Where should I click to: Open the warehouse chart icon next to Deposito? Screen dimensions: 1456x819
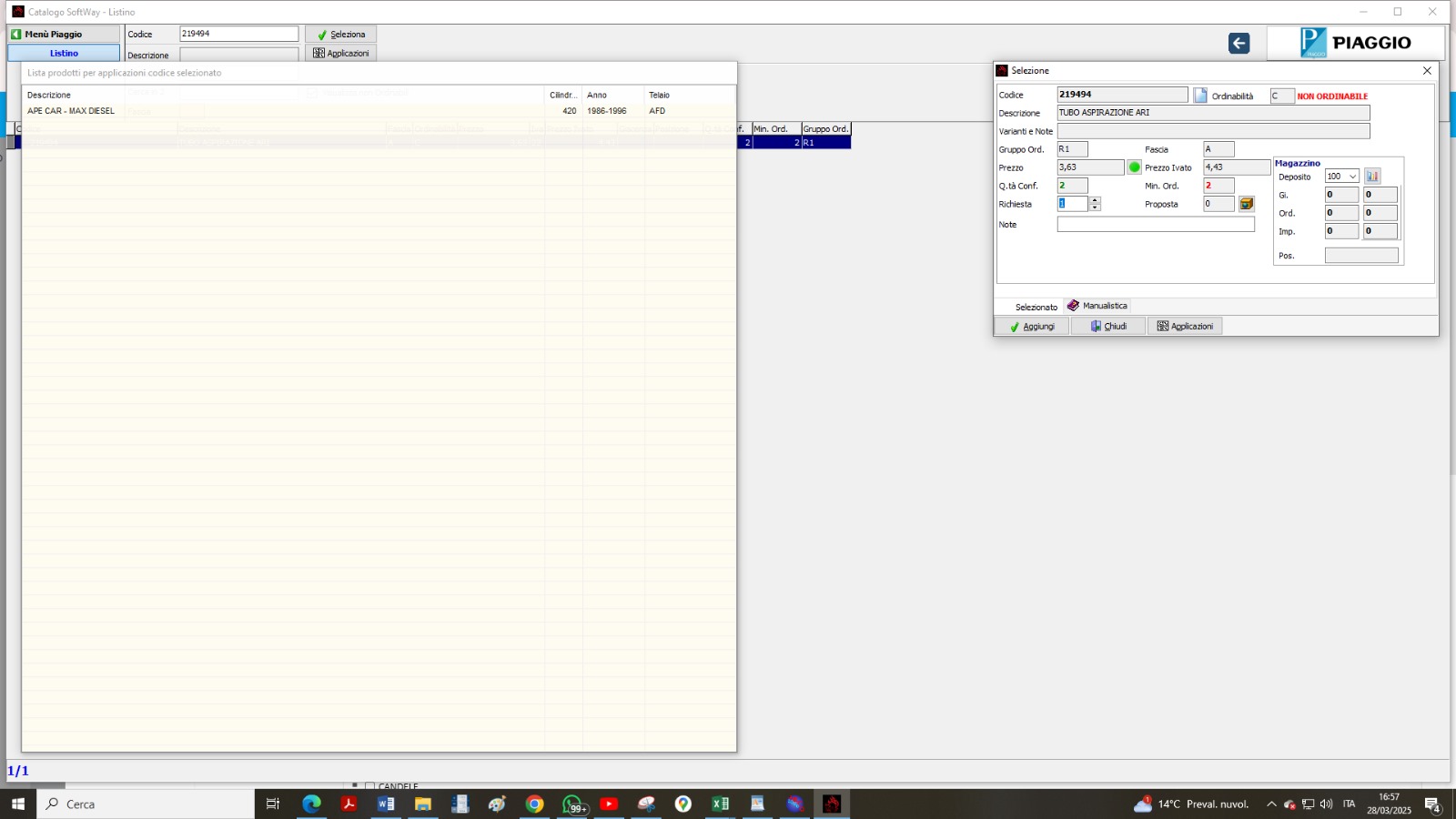coord(1372,177)
